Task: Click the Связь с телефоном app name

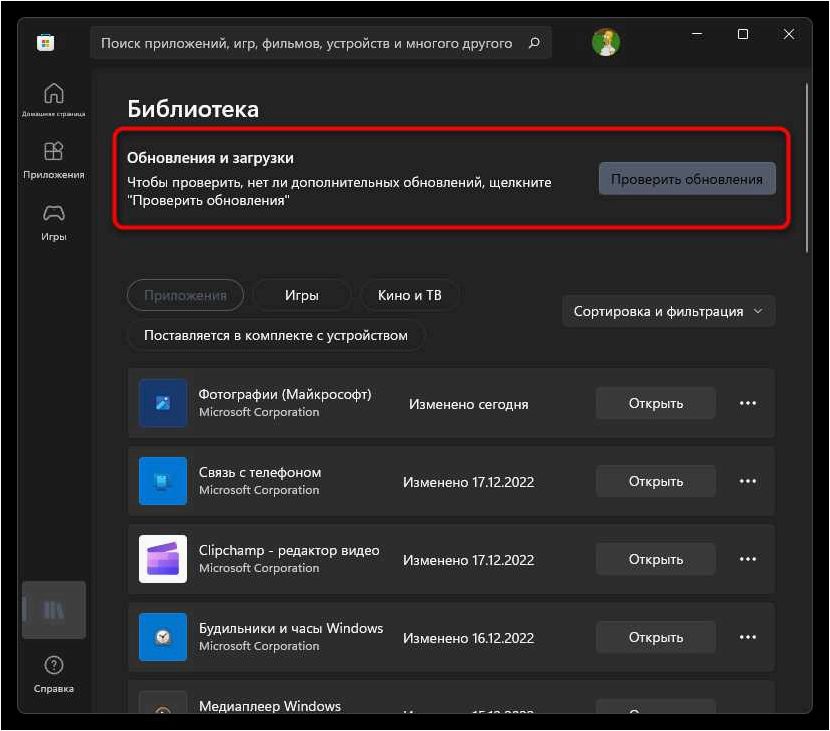Action: coord(260,472)
